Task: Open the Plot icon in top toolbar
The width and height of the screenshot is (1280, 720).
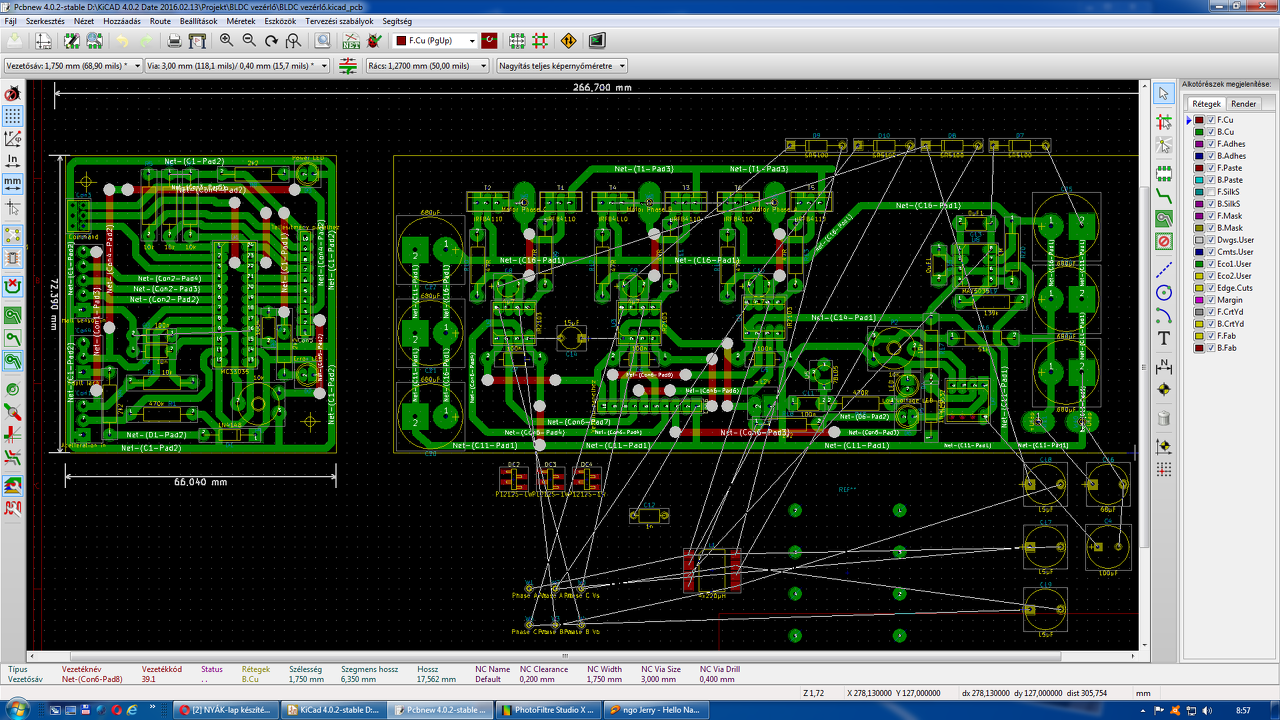Action: [198, 41]
